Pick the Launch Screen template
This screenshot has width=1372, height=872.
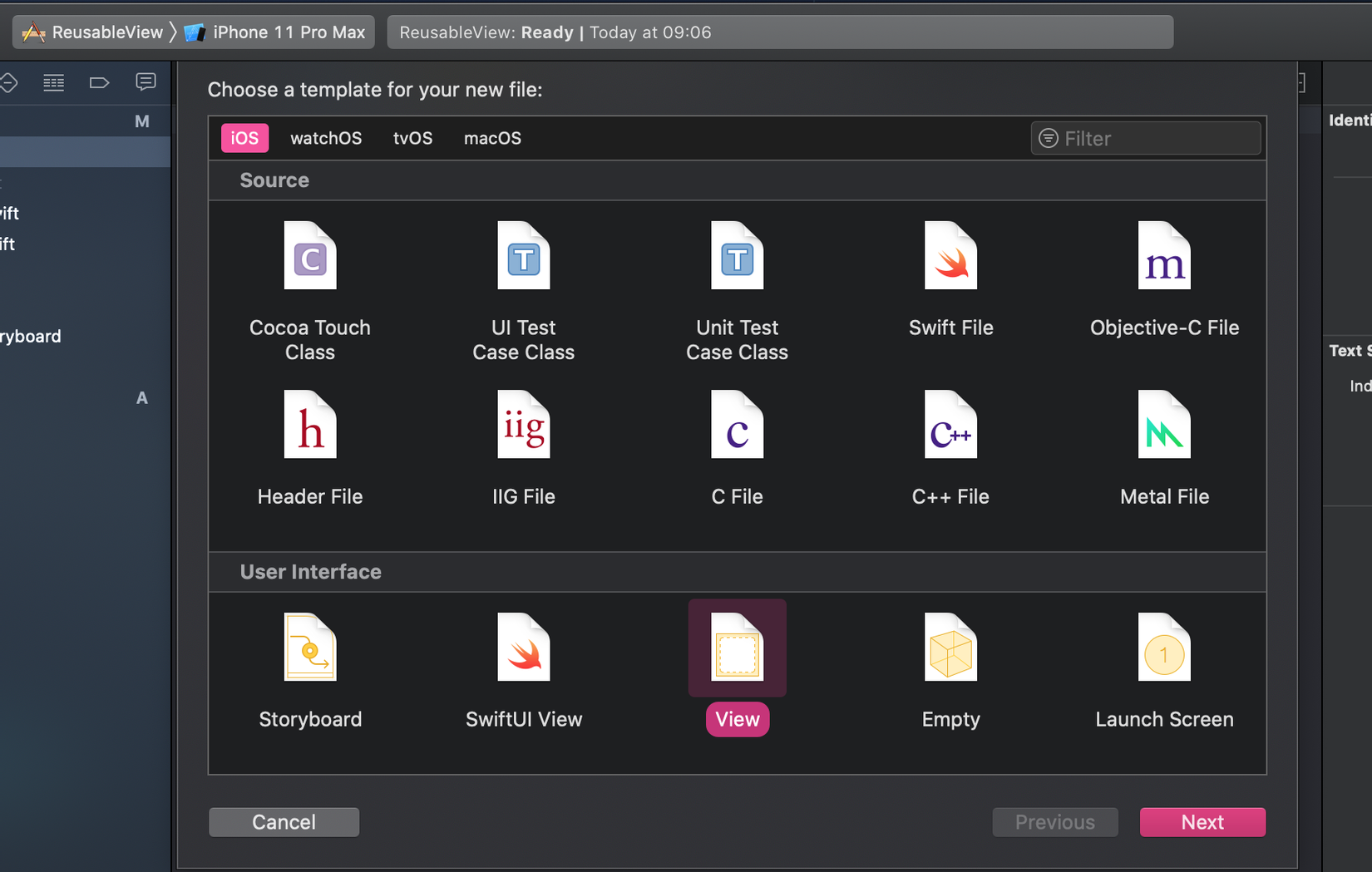click(1164, 648)
